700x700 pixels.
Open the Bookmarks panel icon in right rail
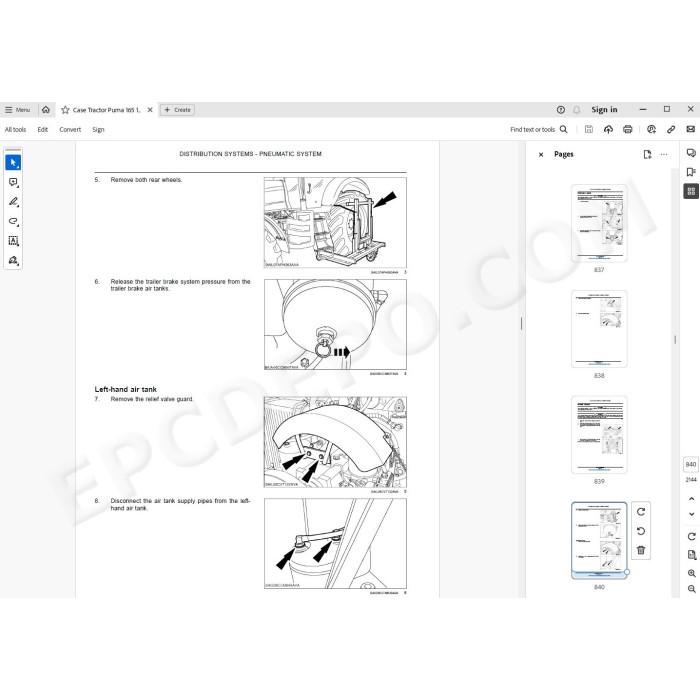pos(691,172)
